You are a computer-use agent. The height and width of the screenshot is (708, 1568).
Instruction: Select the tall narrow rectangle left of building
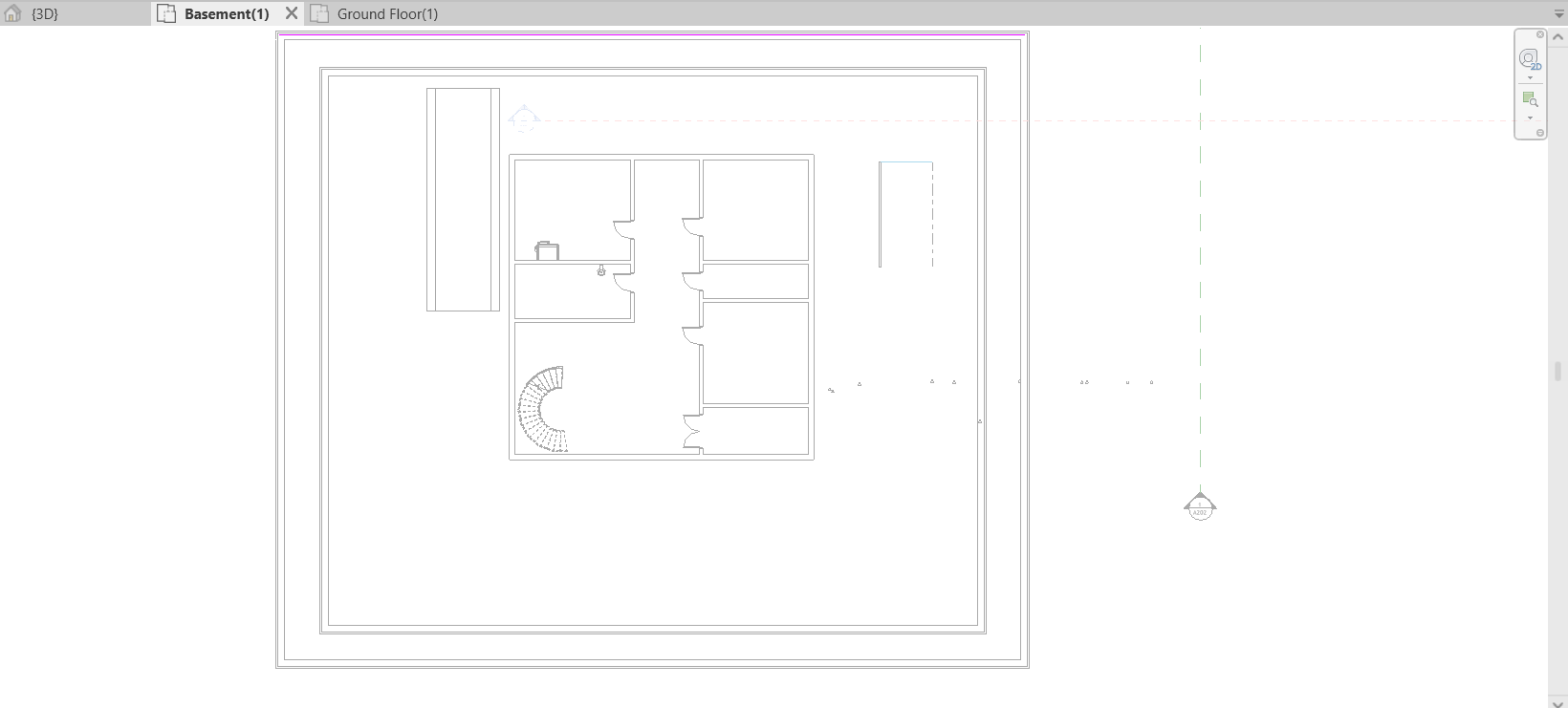point(463,200)
